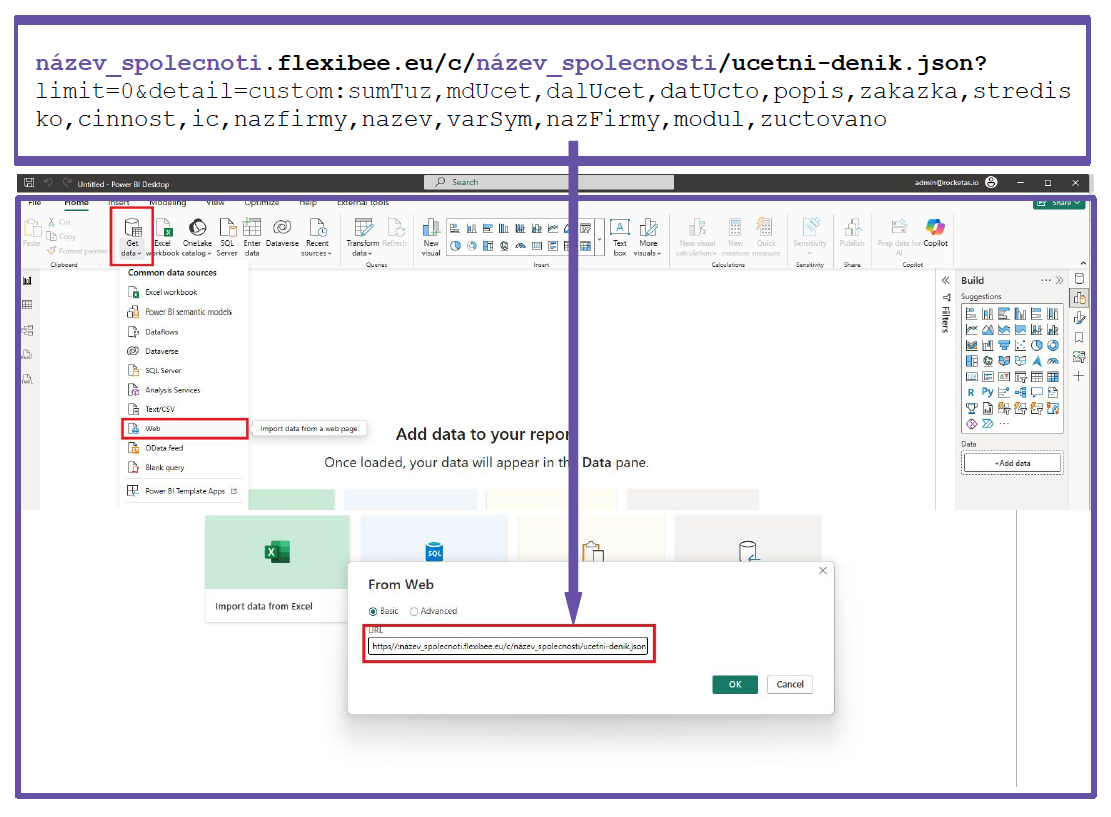Select the Advanced radio option
The image size is (1111, 817).
click(x=414, y=611)
